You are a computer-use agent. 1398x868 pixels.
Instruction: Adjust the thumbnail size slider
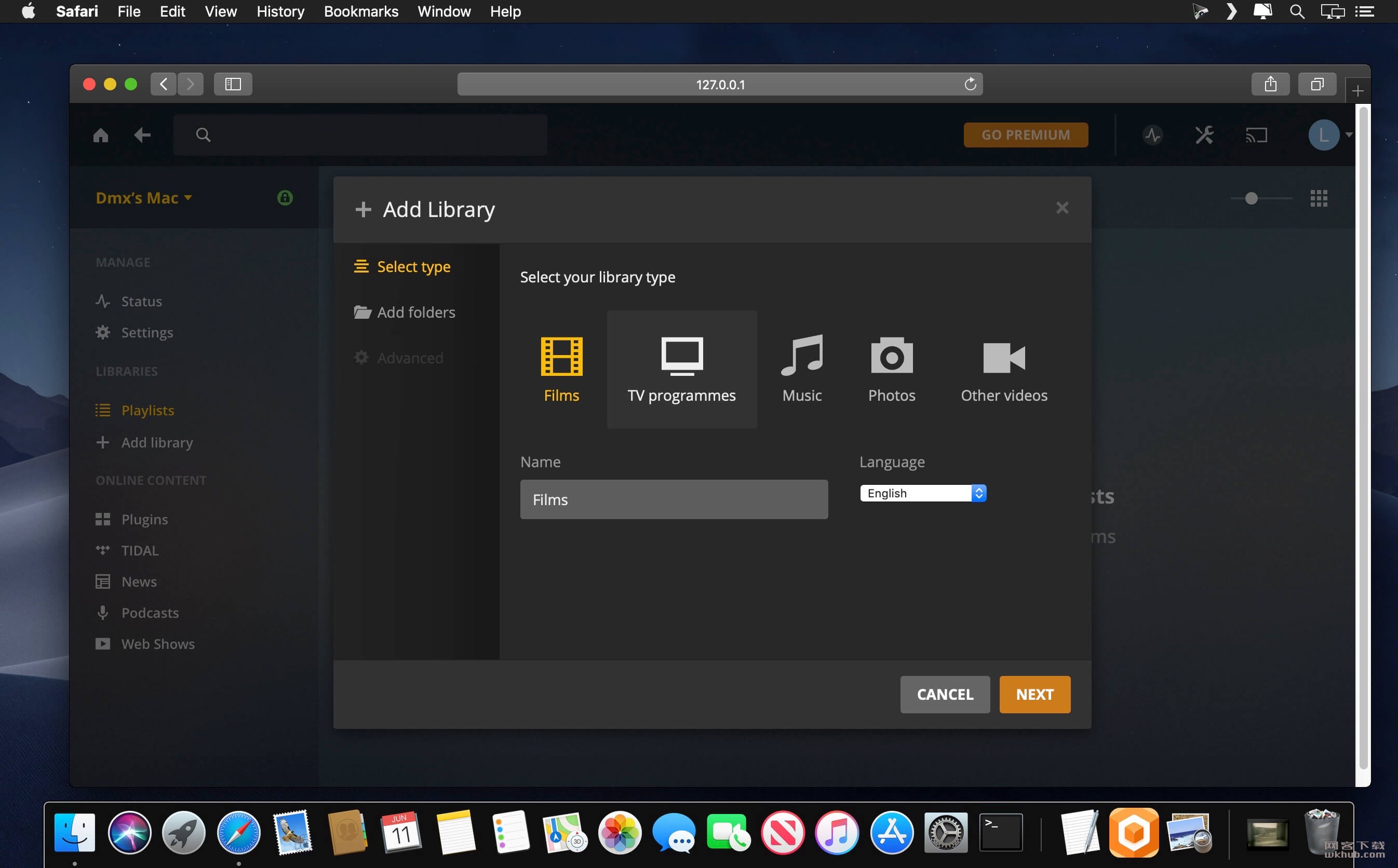pos(1252,198)
